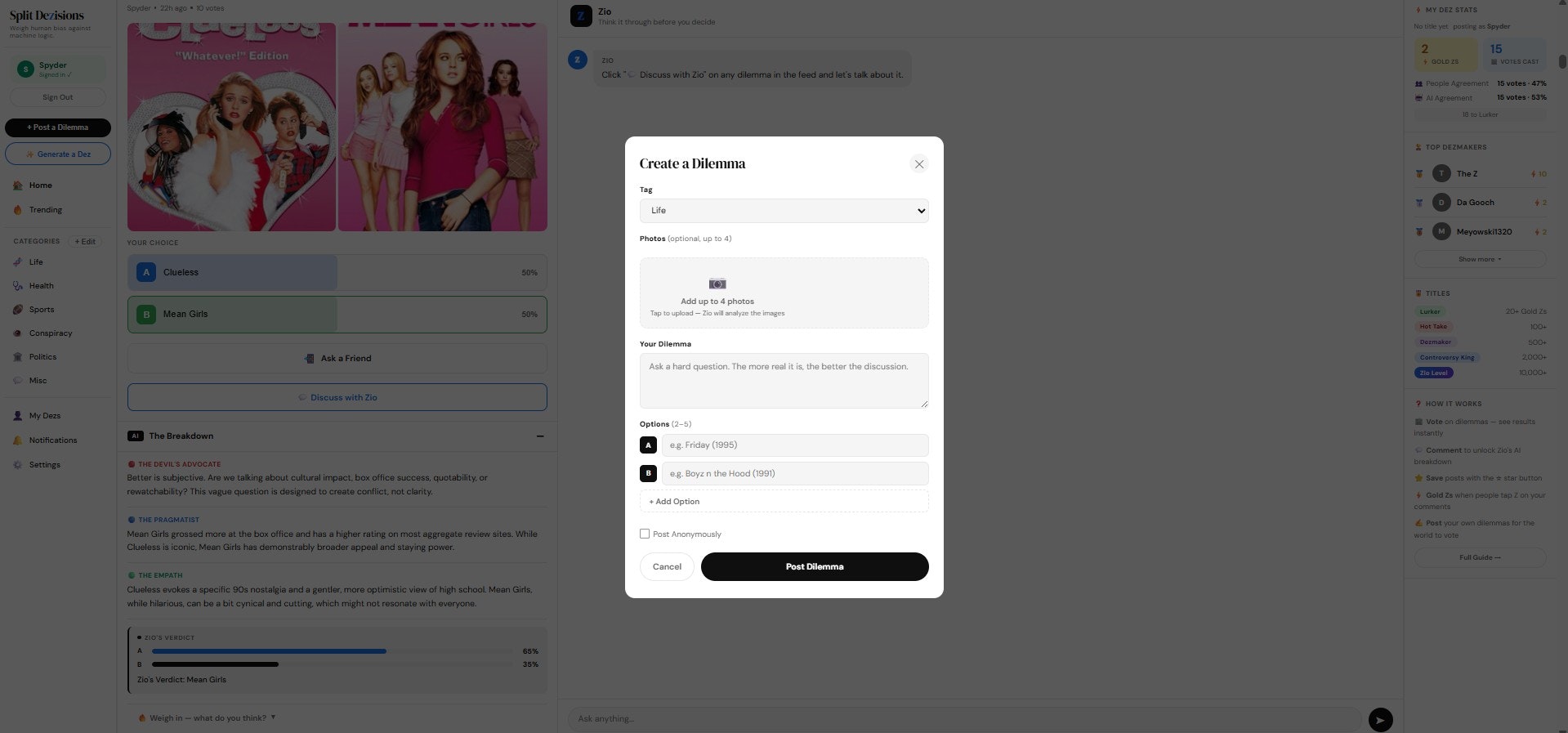The width and height of the screenshot is (1568, 733).
Task: Click Discuss with Zio button
Action: point(337,398)
